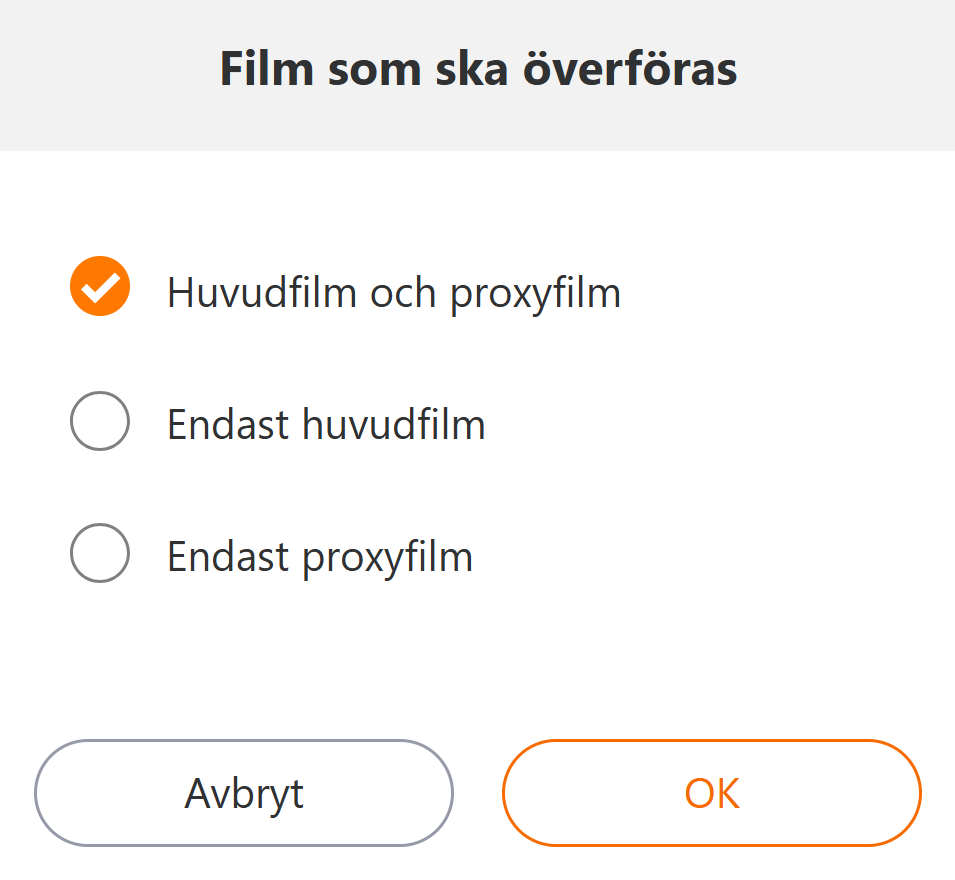
Task: Cancel the movie transfer dialog
Action: coord(244,793)
